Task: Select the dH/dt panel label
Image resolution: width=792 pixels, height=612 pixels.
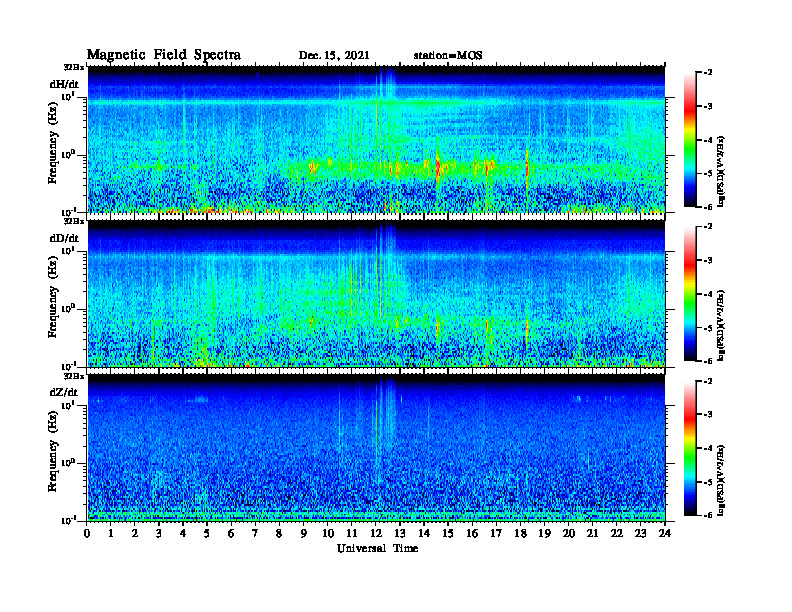Action: point(64,84)
